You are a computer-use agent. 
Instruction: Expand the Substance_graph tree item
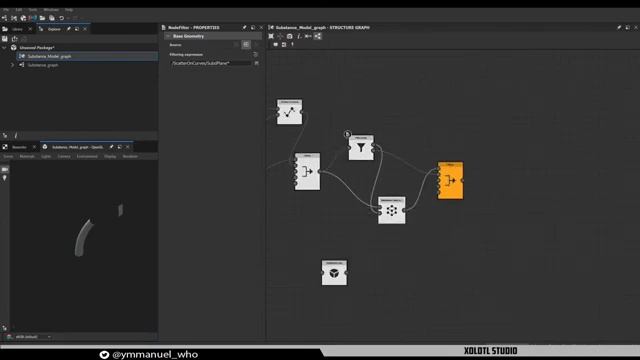(12, 65)
